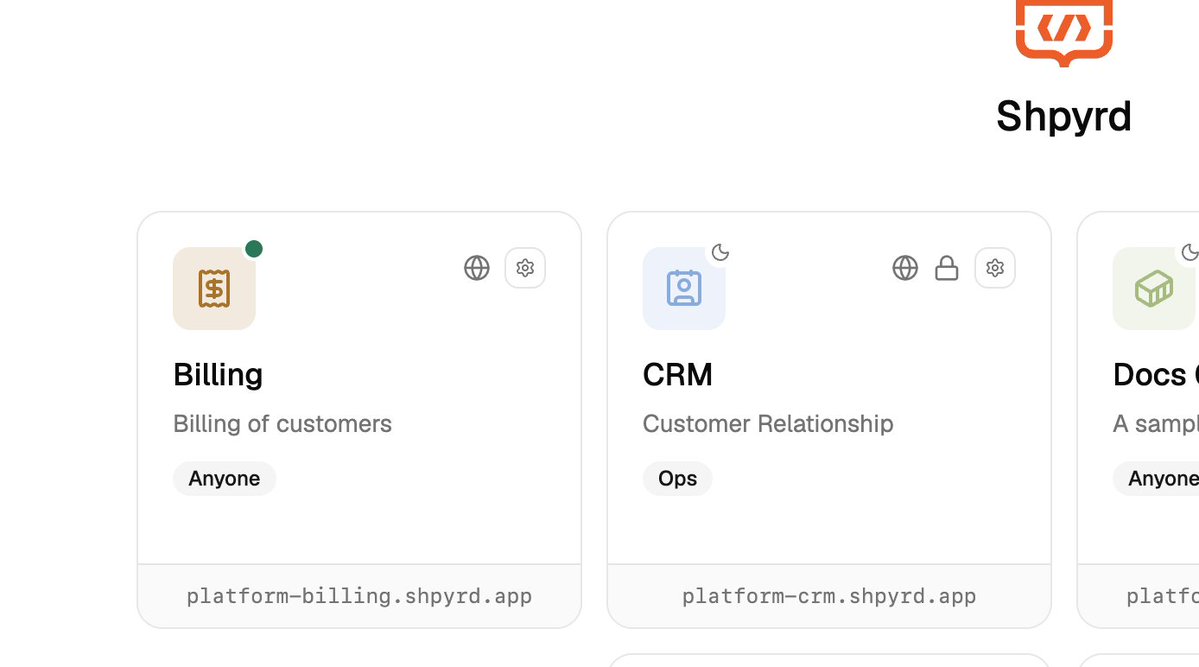Image resolution: width=1199 pixels, height=667 pixels.
Task: Open the Billing app title
Action: click(218, 375)
